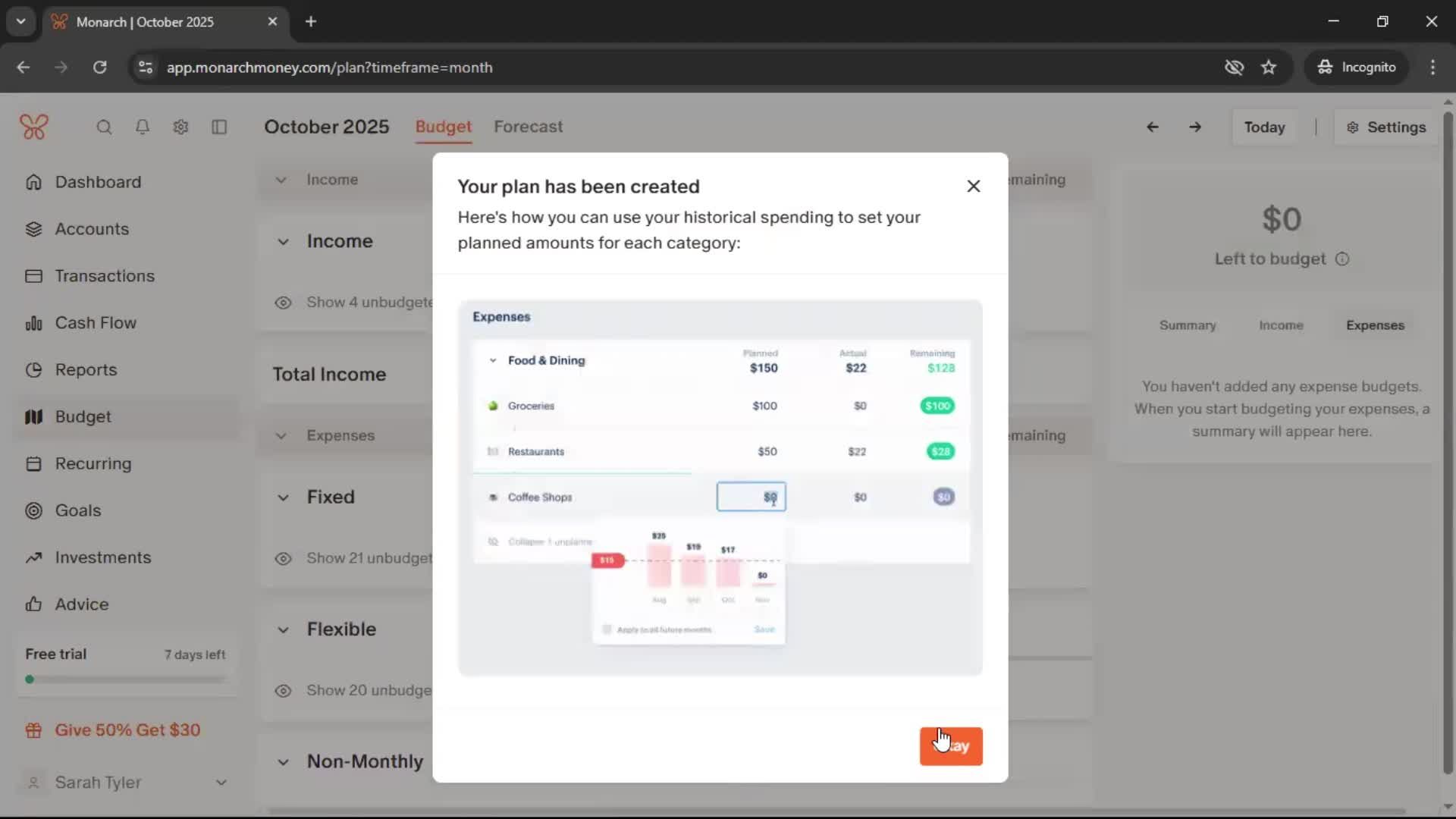Show 20 unbudgeted Flexible categories eye icon
This screenshot has width=1456, height=819.
point(283,691)
